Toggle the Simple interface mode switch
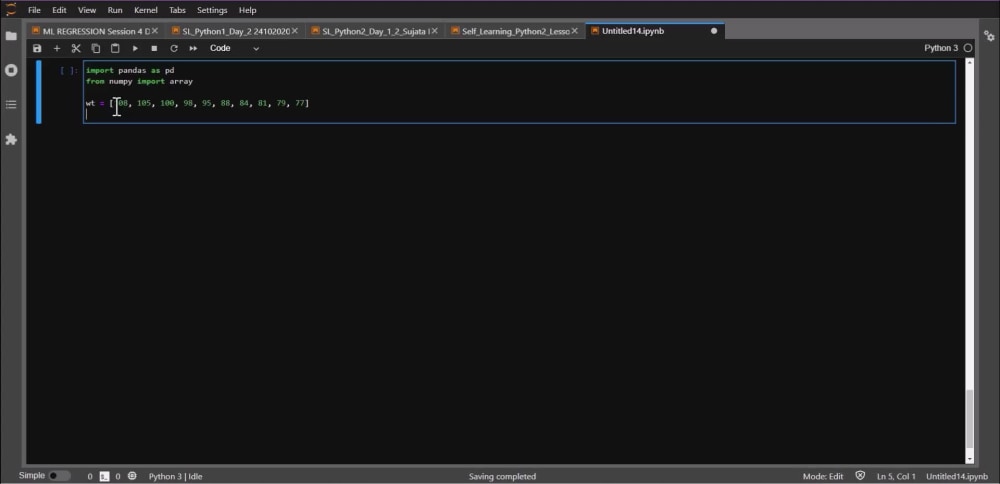The height and width of the screenshot is (484, 1000). [59, 476]
